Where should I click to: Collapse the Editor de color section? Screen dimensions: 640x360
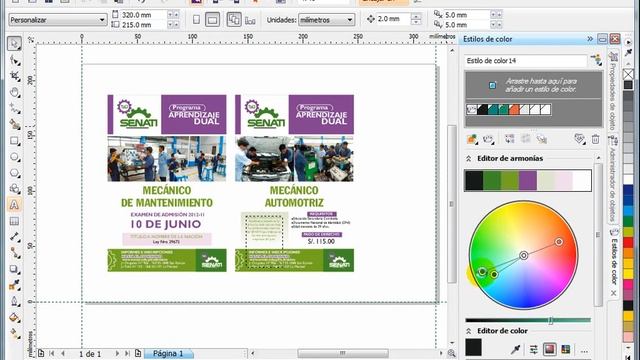coord(469,331)
